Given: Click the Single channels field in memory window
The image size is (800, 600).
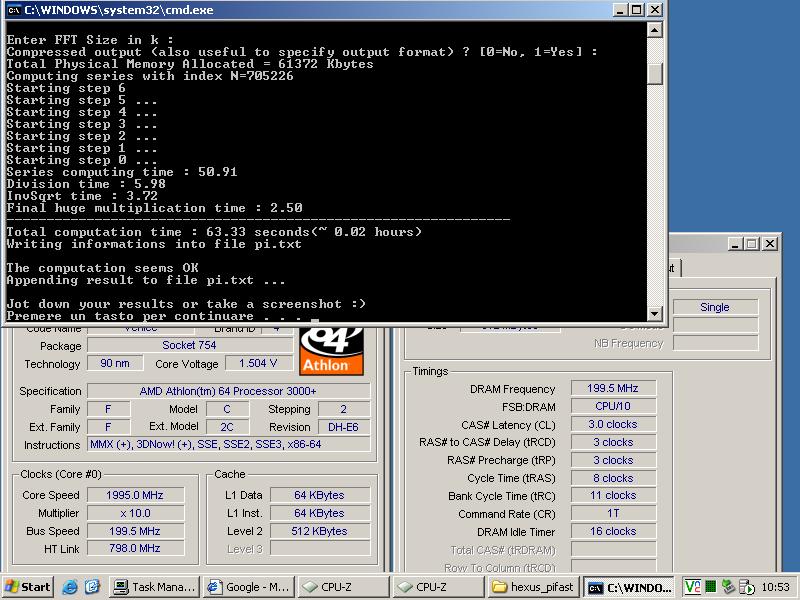Looking at the screenshot, I should [x=715, y=307].
